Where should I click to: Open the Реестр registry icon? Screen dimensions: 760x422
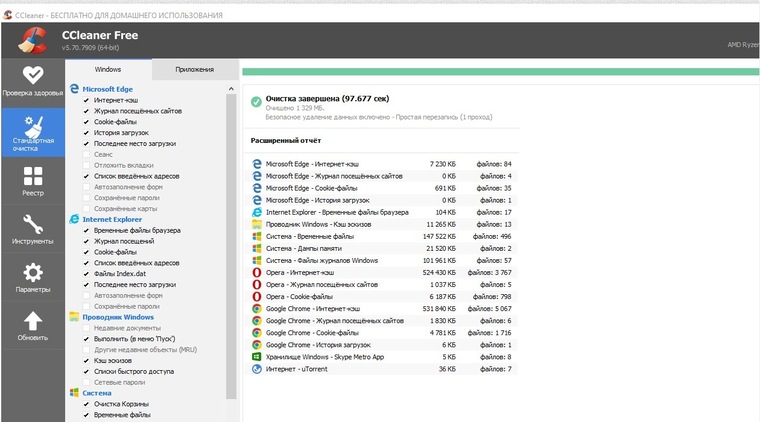[x=33, y=176]
